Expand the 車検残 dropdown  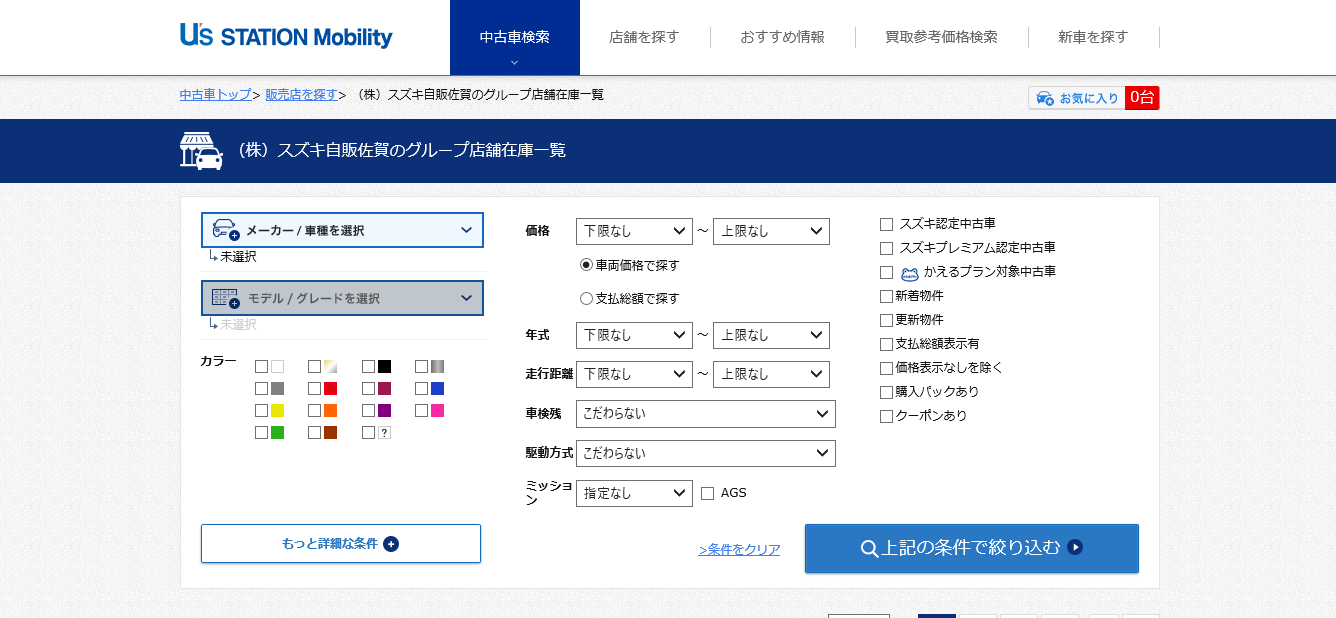706,414
